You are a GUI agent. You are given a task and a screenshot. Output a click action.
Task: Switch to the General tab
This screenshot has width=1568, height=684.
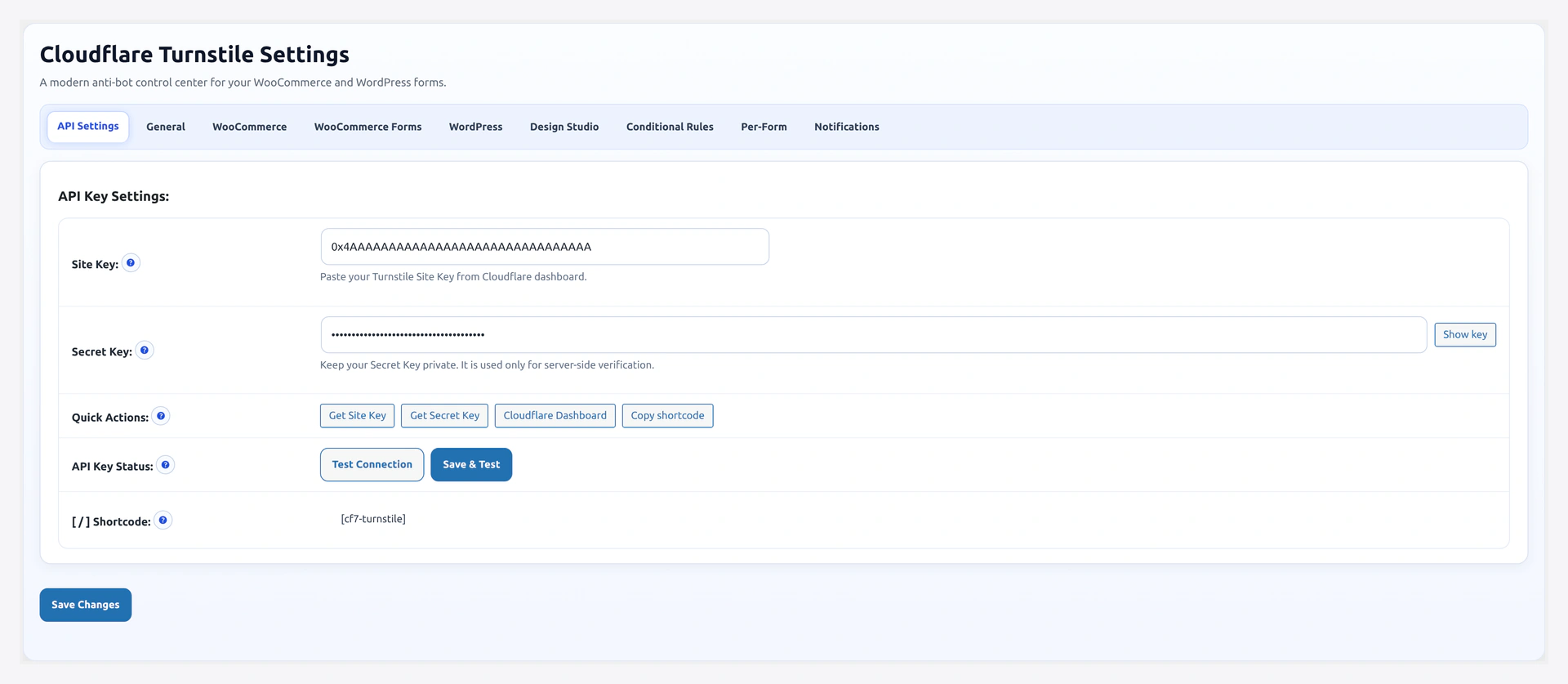click(166, 127)
